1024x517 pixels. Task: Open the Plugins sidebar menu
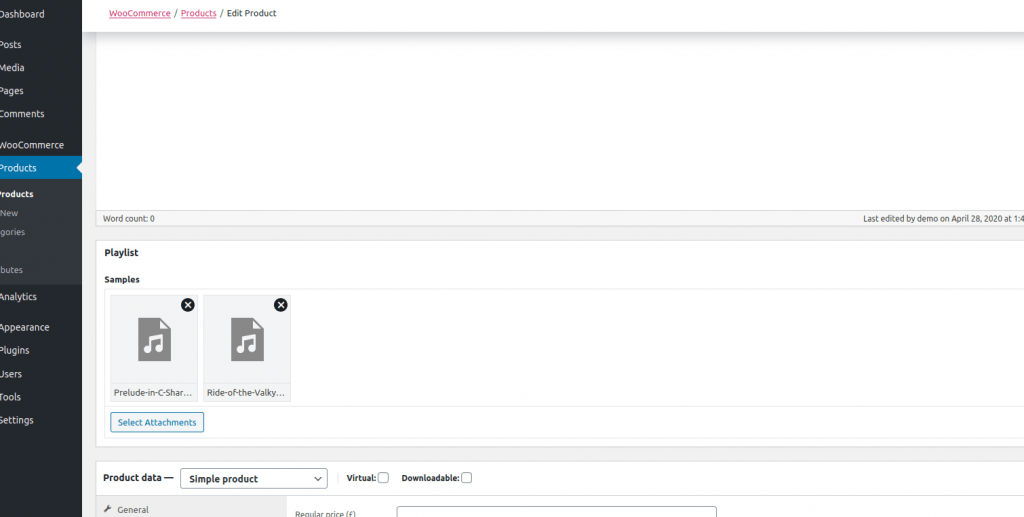pos(14,350)
